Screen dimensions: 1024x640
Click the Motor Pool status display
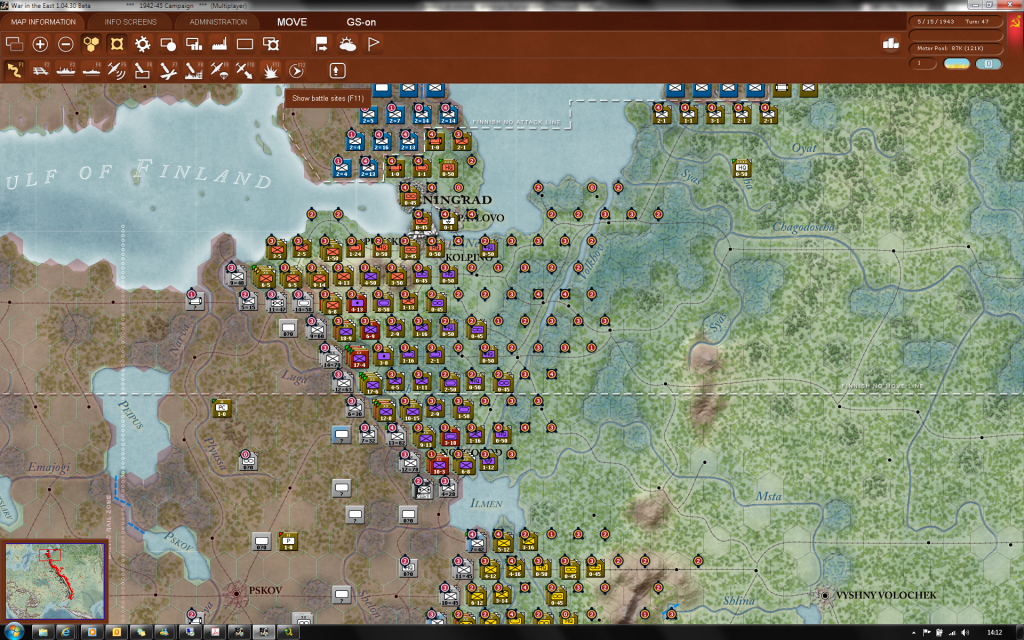tap(955, 48)
